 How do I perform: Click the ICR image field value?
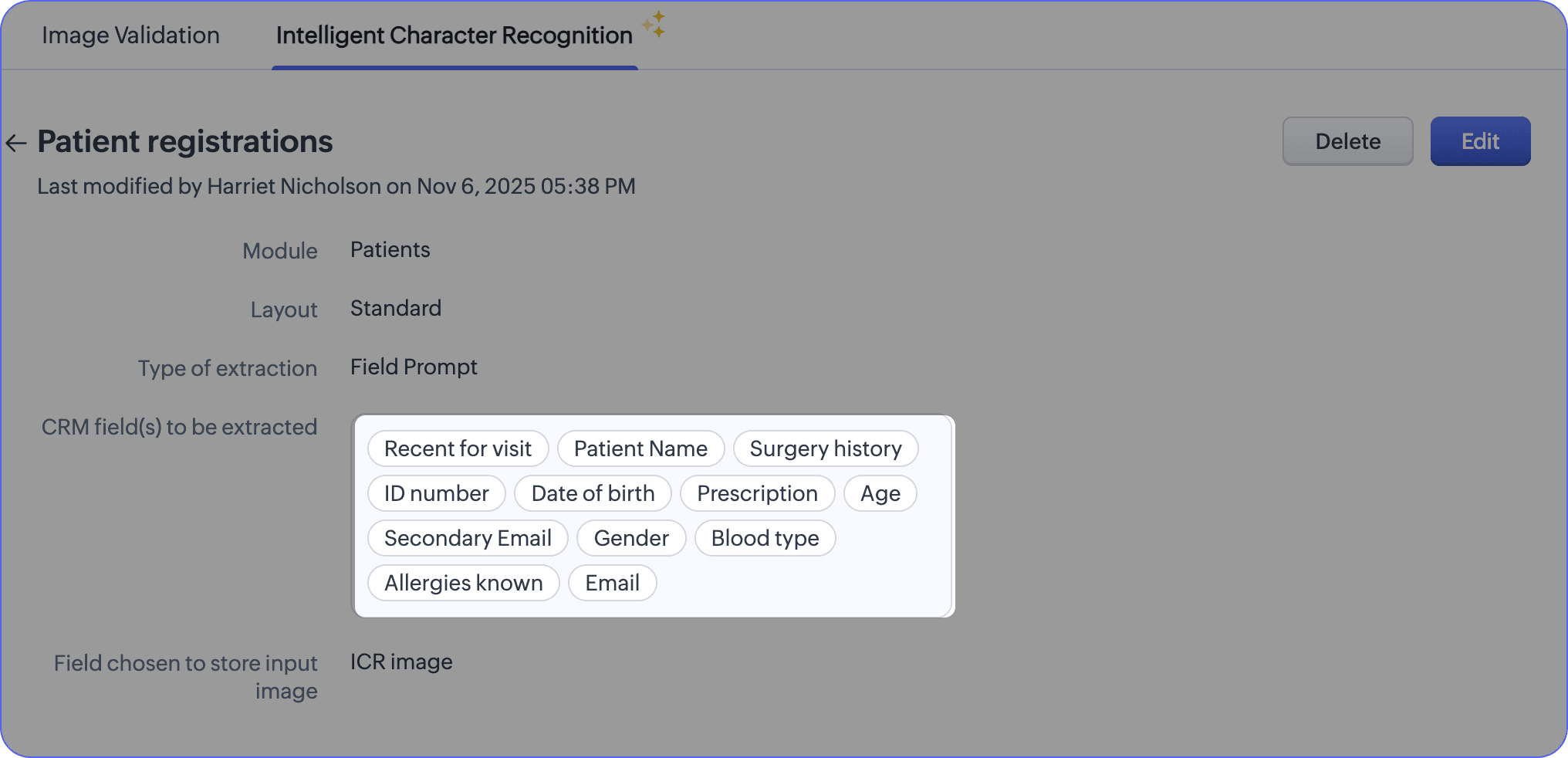click(401, 662)
